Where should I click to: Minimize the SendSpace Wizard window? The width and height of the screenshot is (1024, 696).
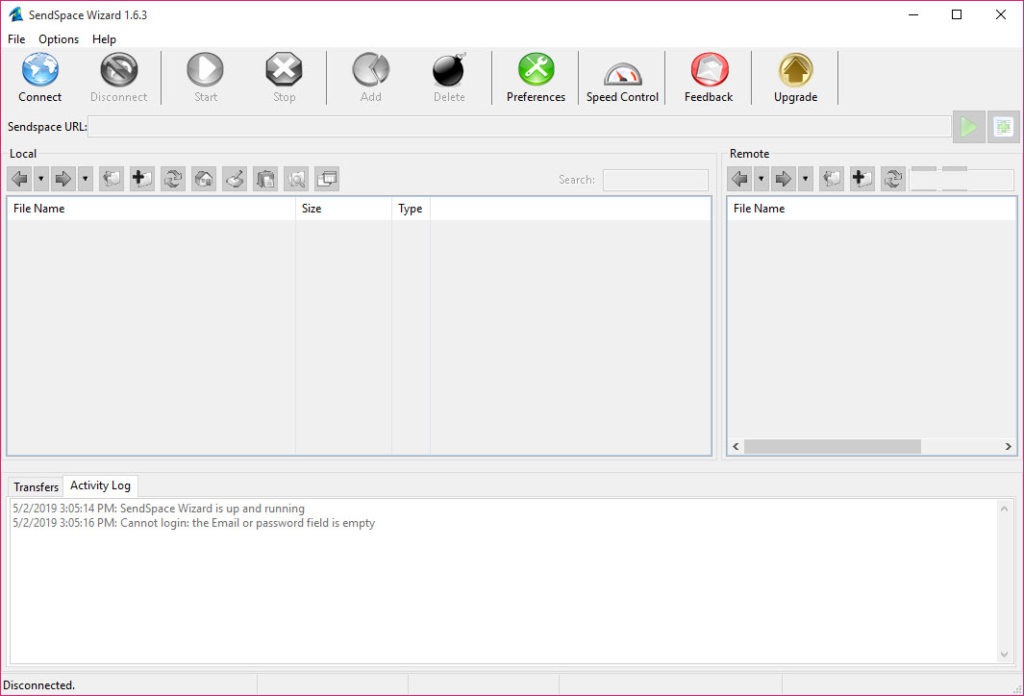(x=914, y=14)
